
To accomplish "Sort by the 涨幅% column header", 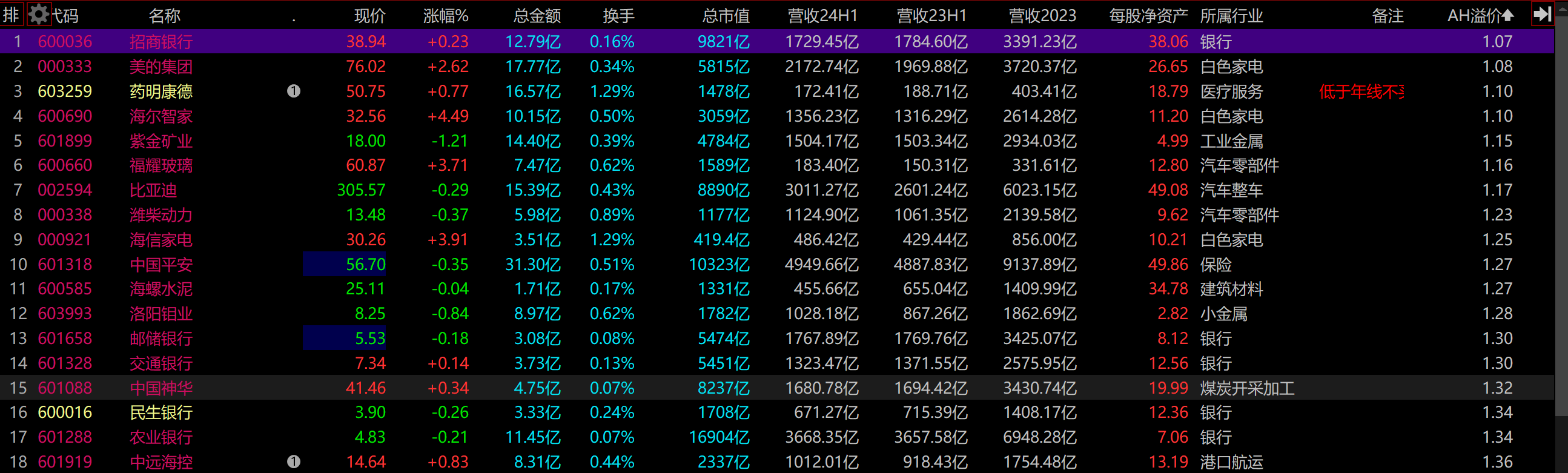I will [446, 15].
